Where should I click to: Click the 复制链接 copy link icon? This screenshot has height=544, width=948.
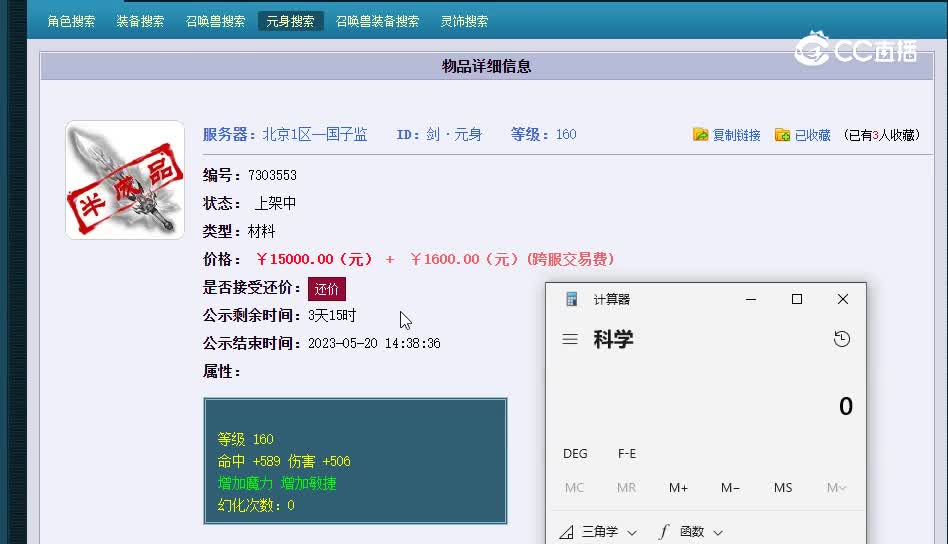pos(701,135)
